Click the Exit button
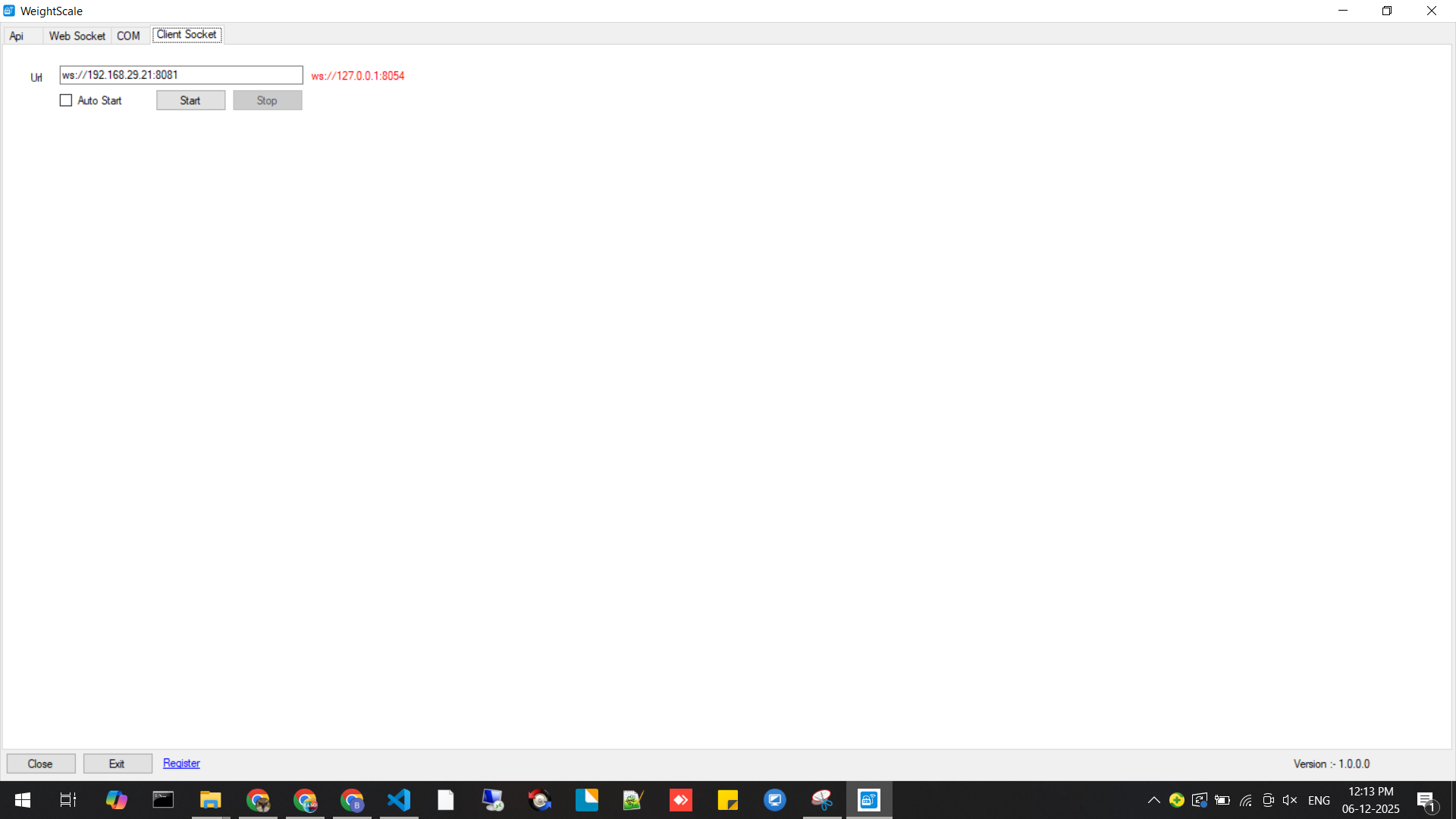1456x819 pixels. (x=117, y=764)
